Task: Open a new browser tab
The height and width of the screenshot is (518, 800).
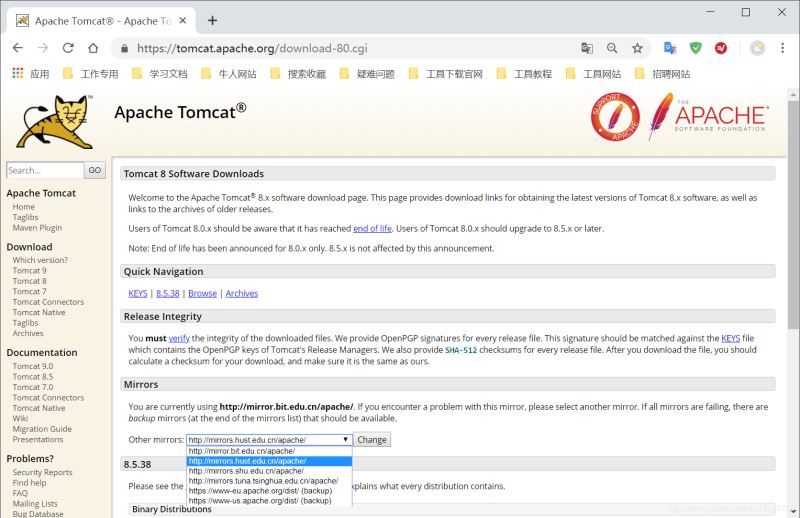Action: pos(212,20)
